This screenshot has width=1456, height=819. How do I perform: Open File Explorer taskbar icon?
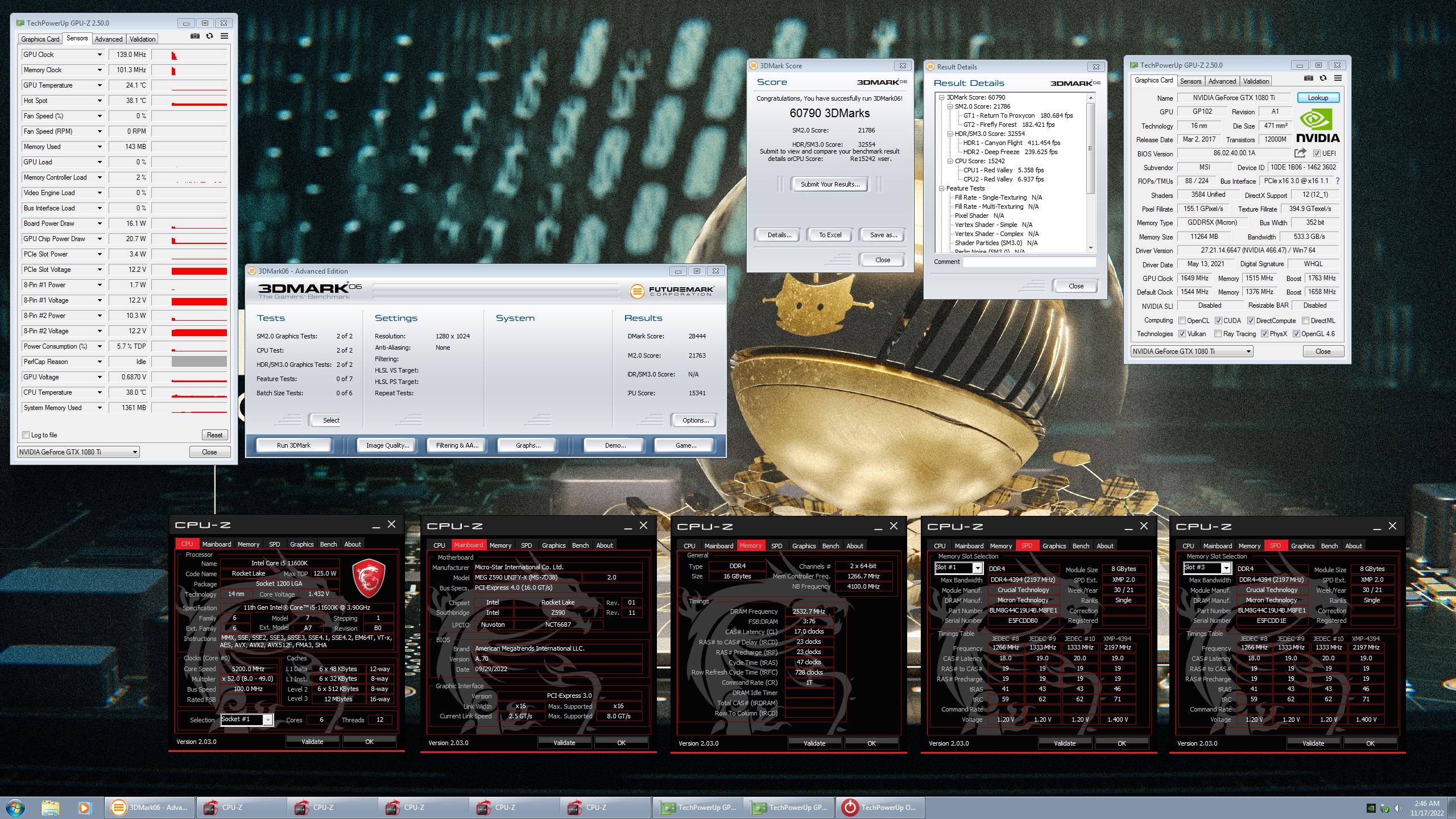[50, 808]
